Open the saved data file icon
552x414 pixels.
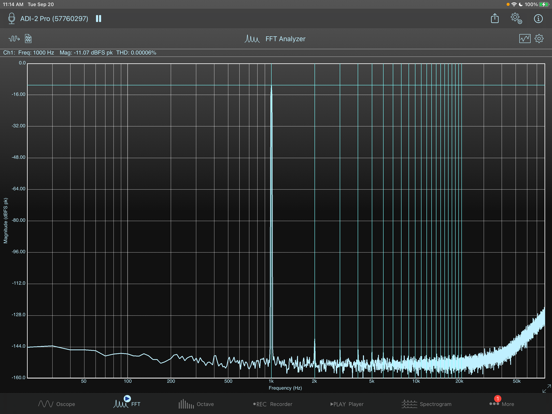pos(29,38)
